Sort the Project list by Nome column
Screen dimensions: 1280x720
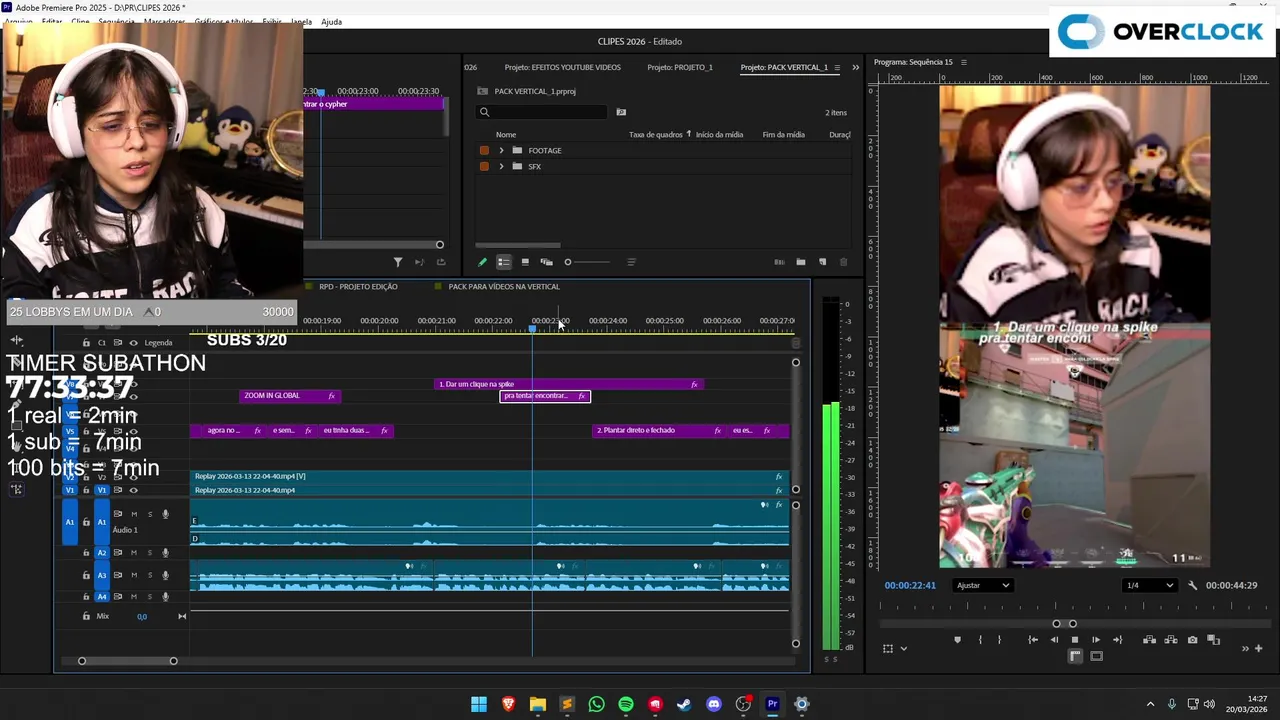click(506, 135)
